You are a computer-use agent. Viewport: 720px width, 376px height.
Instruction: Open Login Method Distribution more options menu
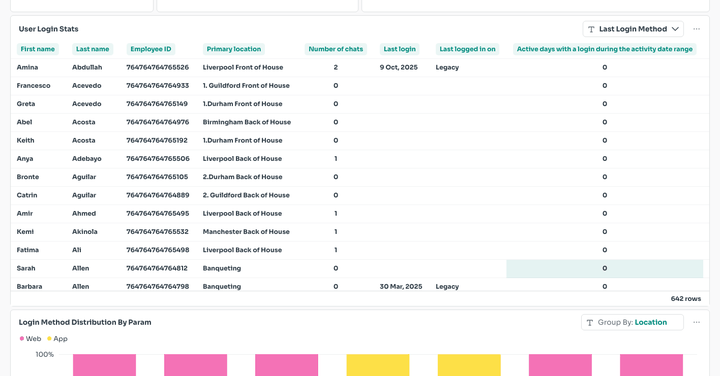tap(697, 322)
